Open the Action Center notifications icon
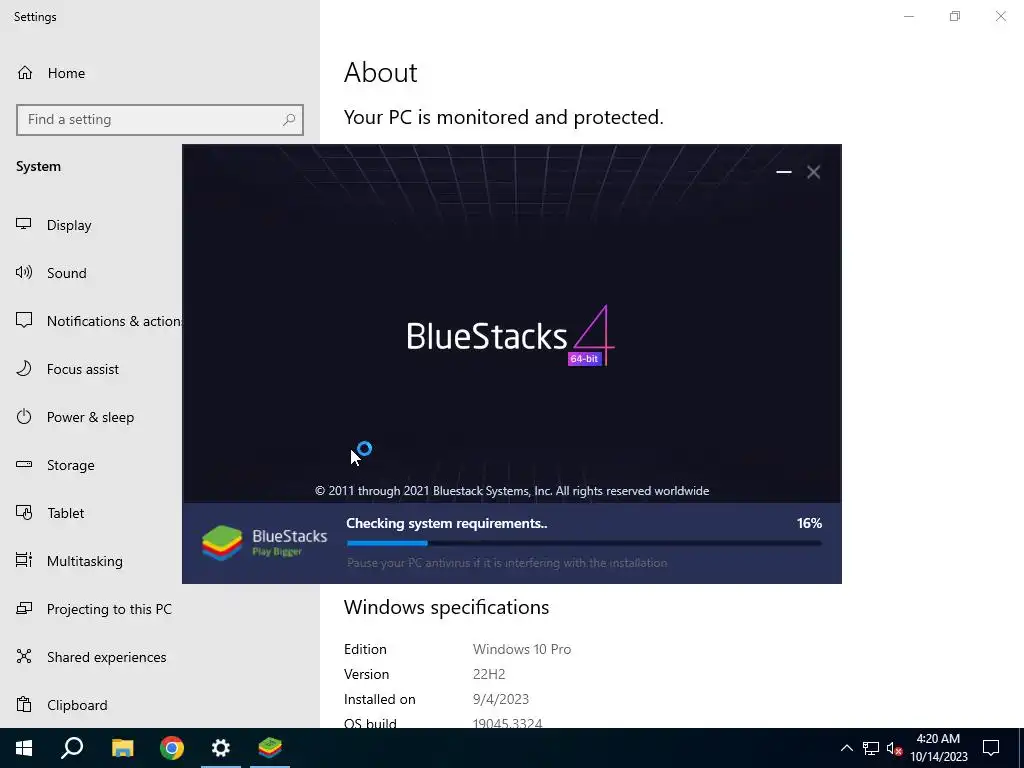Screen dimensions: 1024x768 991,748
